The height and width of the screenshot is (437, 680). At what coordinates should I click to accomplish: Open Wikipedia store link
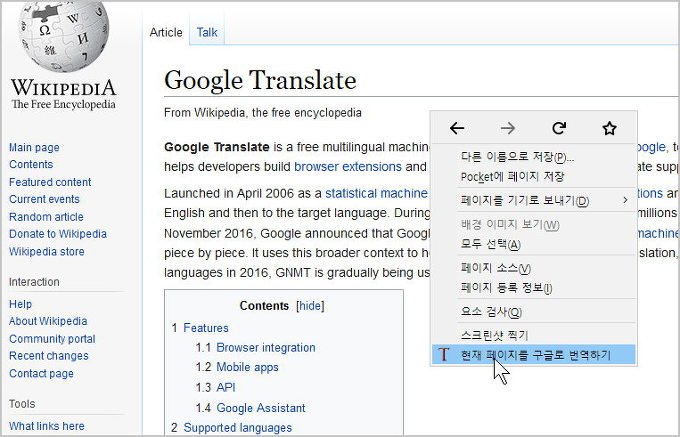[x=47, y=251]
